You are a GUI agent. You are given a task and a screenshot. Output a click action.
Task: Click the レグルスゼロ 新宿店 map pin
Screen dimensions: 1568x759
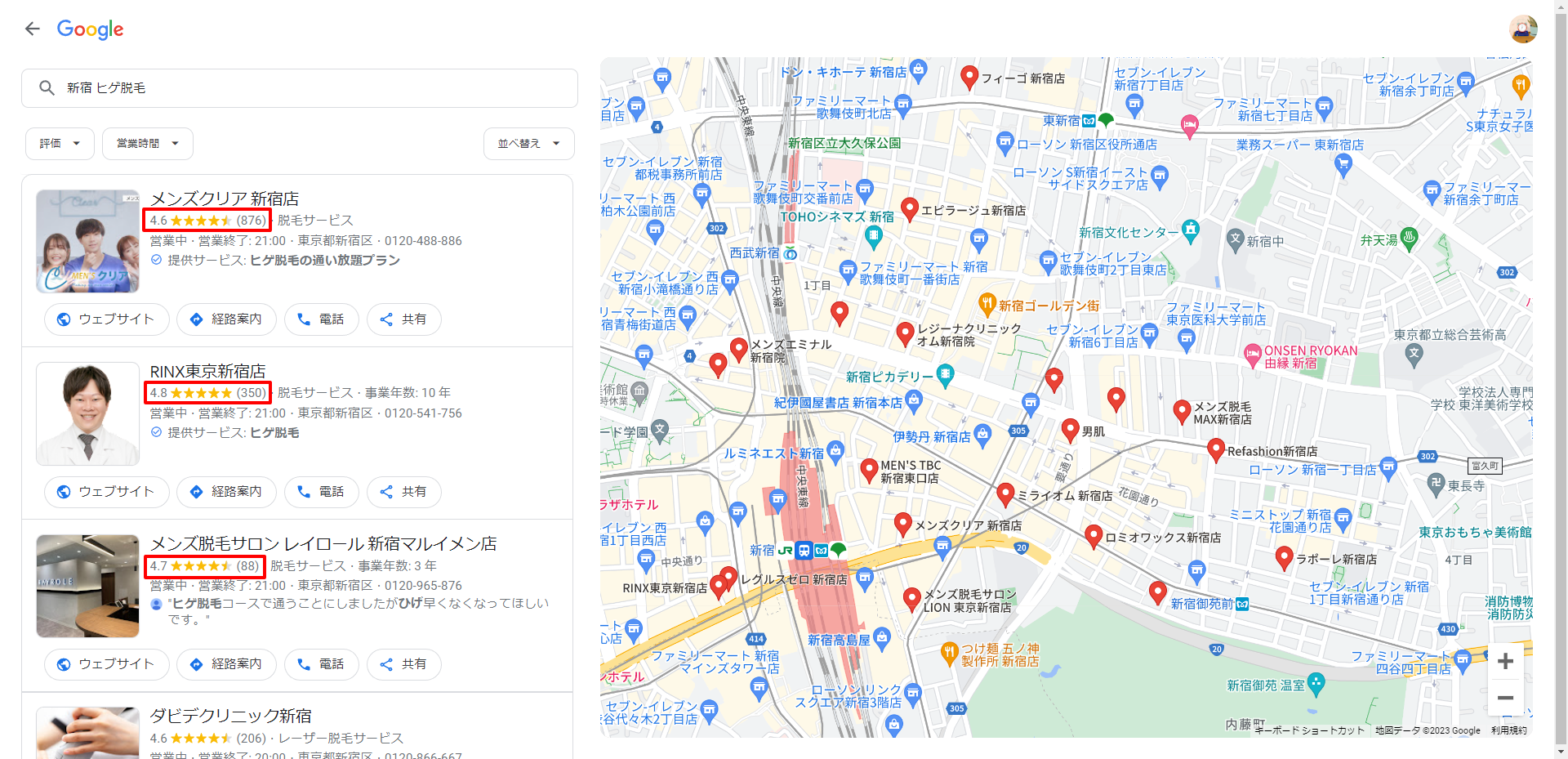(728, 578)
